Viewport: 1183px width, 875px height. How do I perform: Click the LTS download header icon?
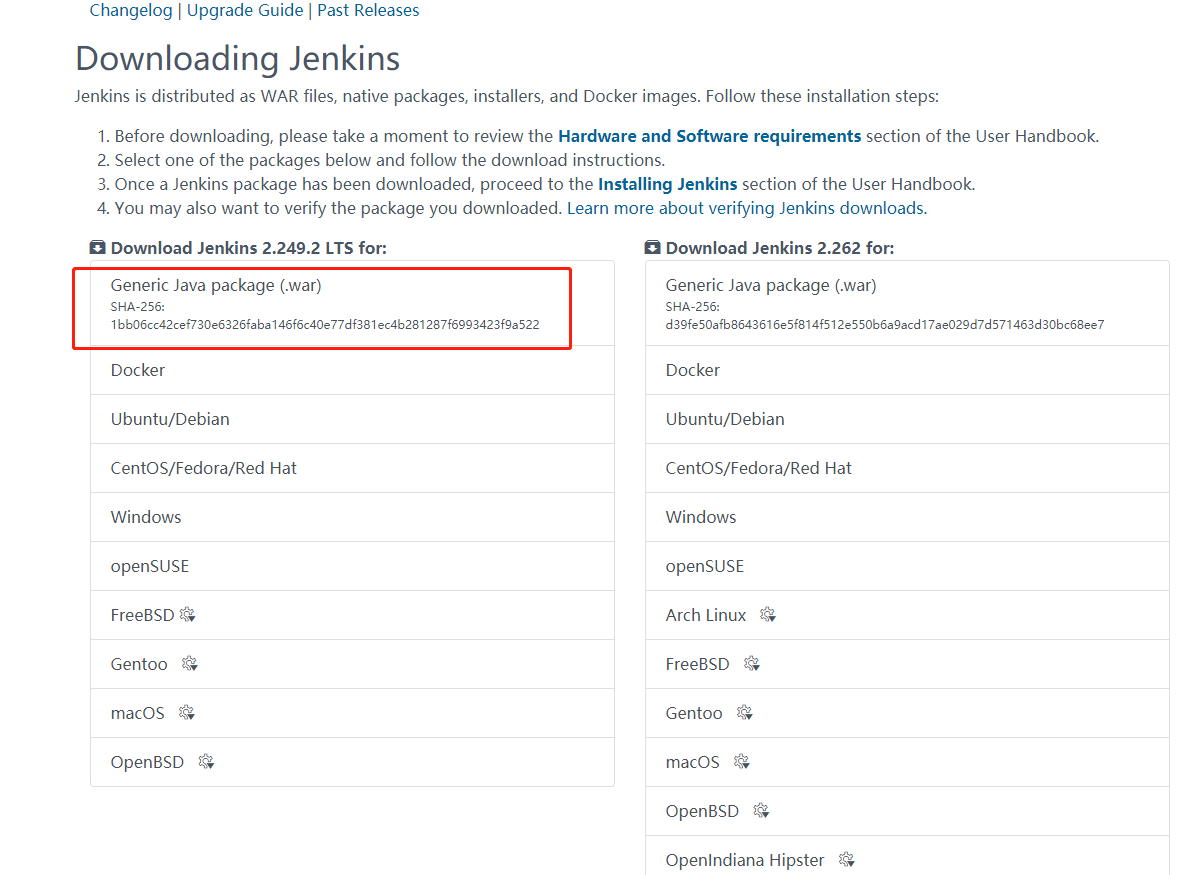pos(97,247)
